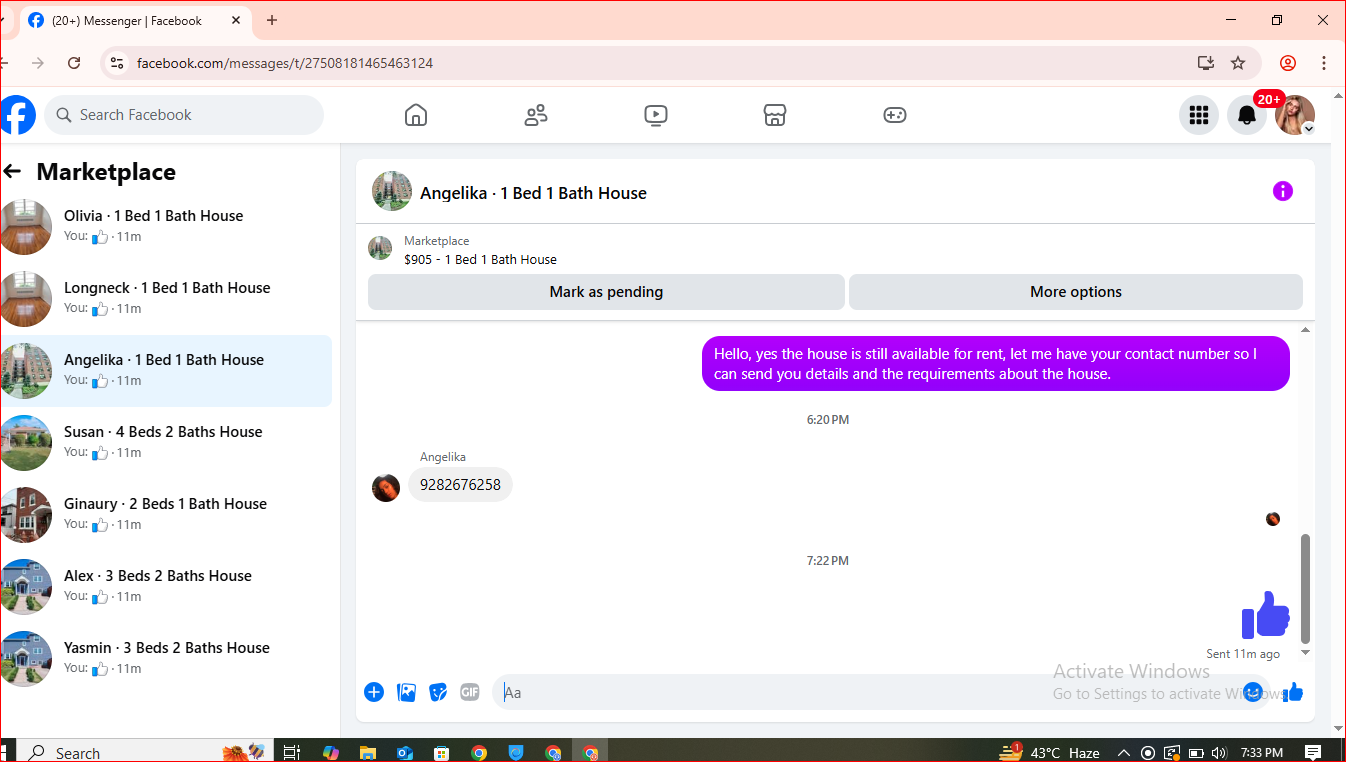Open the $905 - 1 Bed 1 Bath House listing

tap(480, 259)
